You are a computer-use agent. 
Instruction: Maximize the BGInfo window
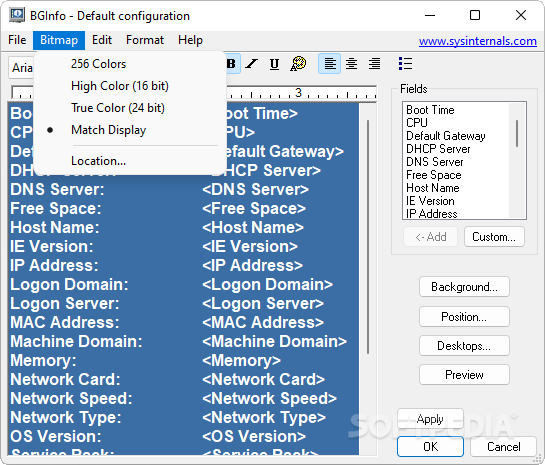pos(475,15)
